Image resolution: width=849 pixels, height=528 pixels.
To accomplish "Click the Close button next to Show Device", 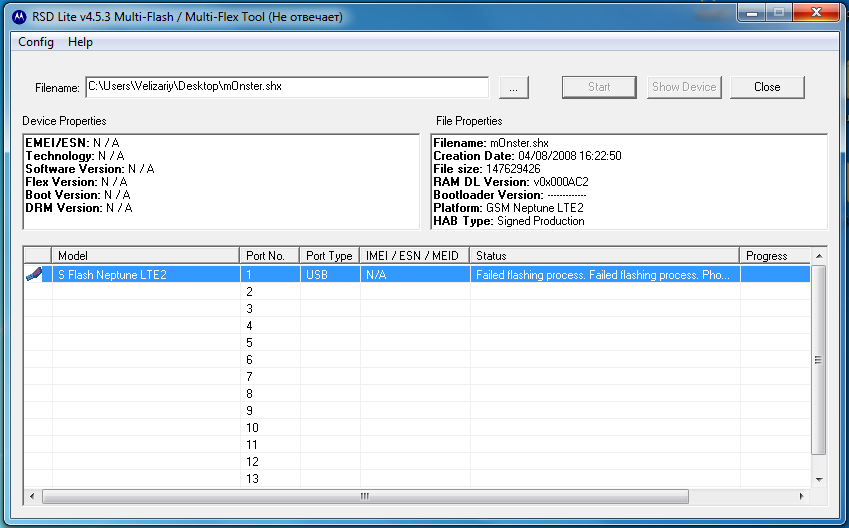I will (767, 87).
